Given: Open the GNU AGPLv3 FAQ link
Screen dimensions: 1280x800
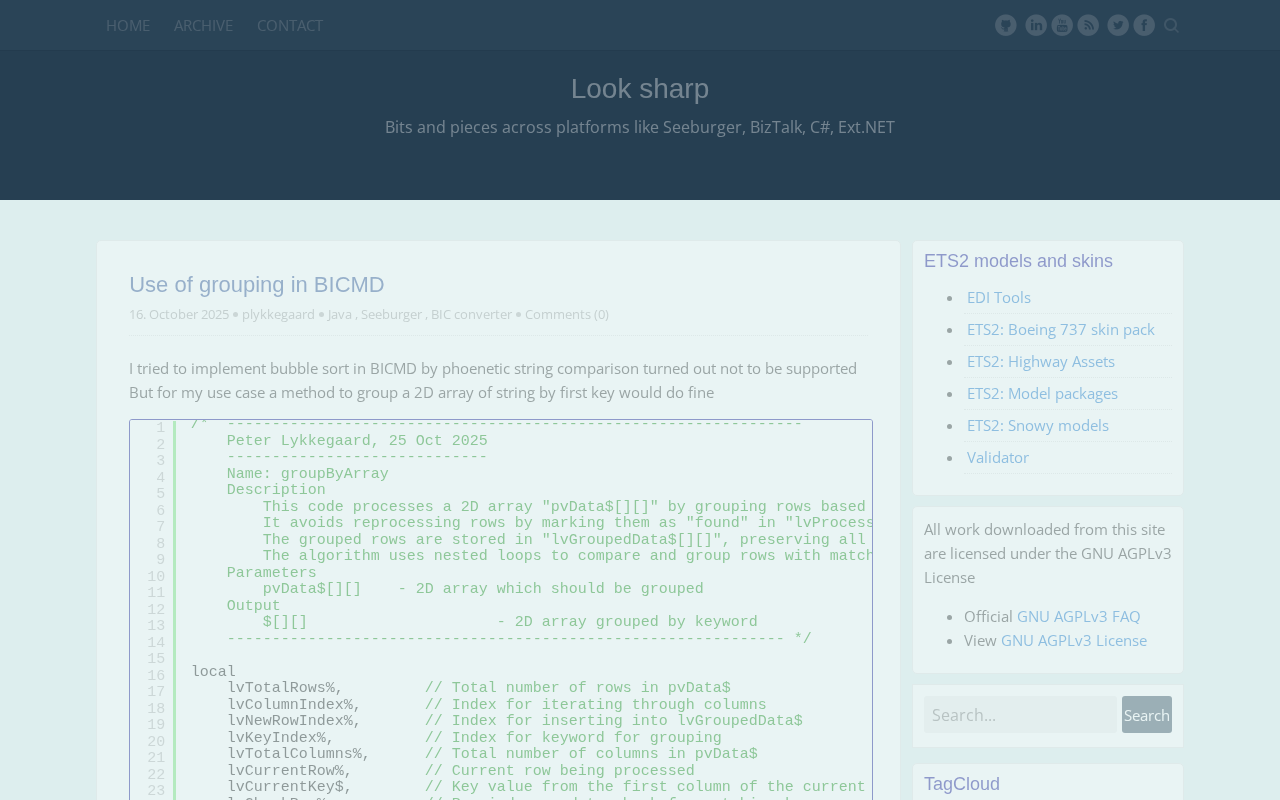Looking at the screenshot, I should tap(1079, 616).
